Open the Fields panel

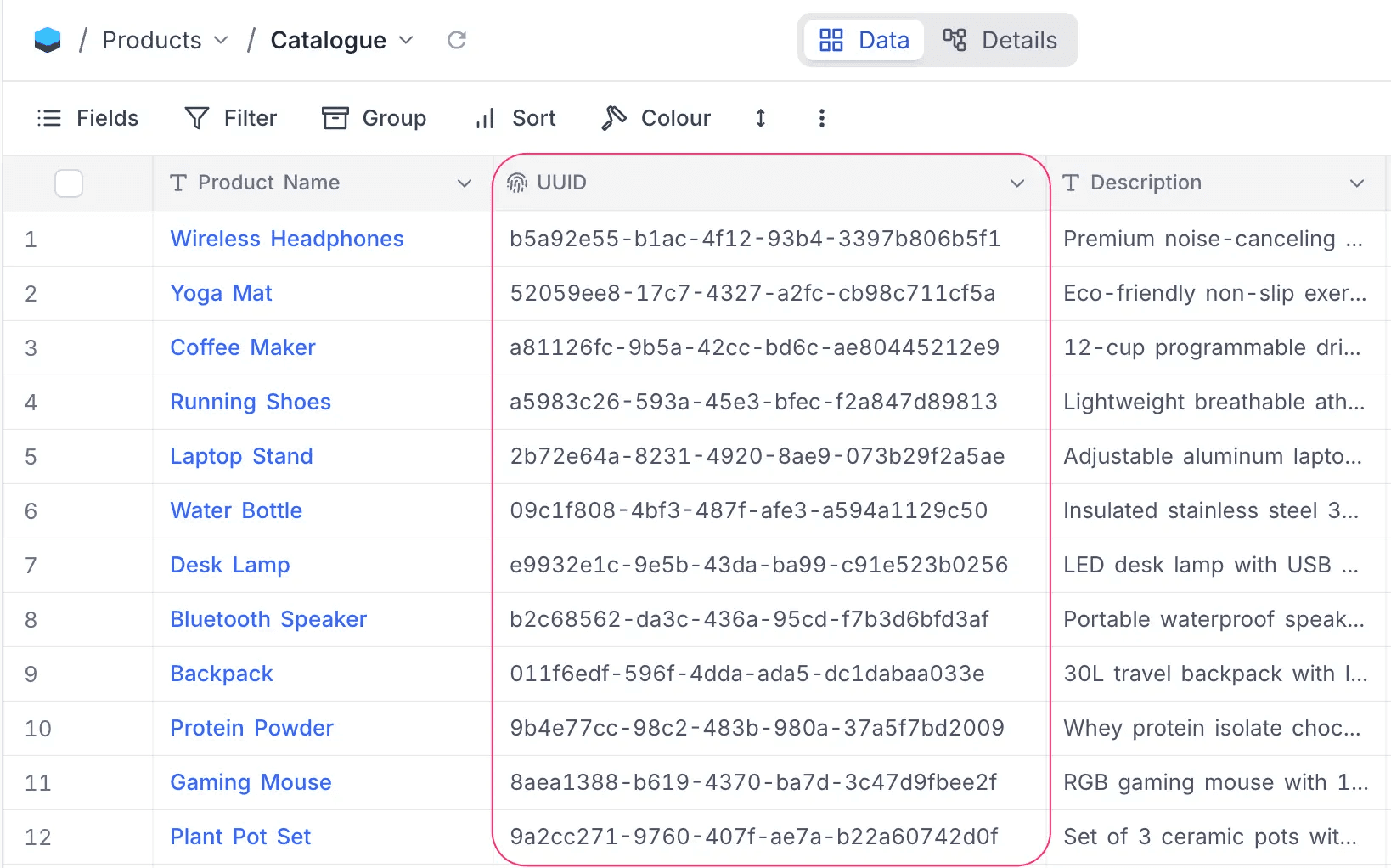(88, 118)
